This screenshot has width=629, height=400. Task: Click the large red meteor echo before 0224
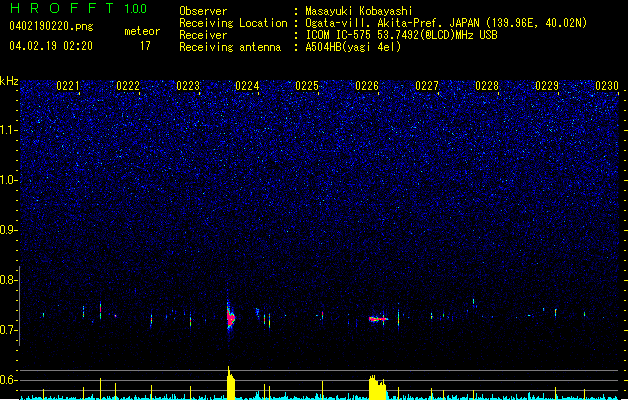click(231, 318)
